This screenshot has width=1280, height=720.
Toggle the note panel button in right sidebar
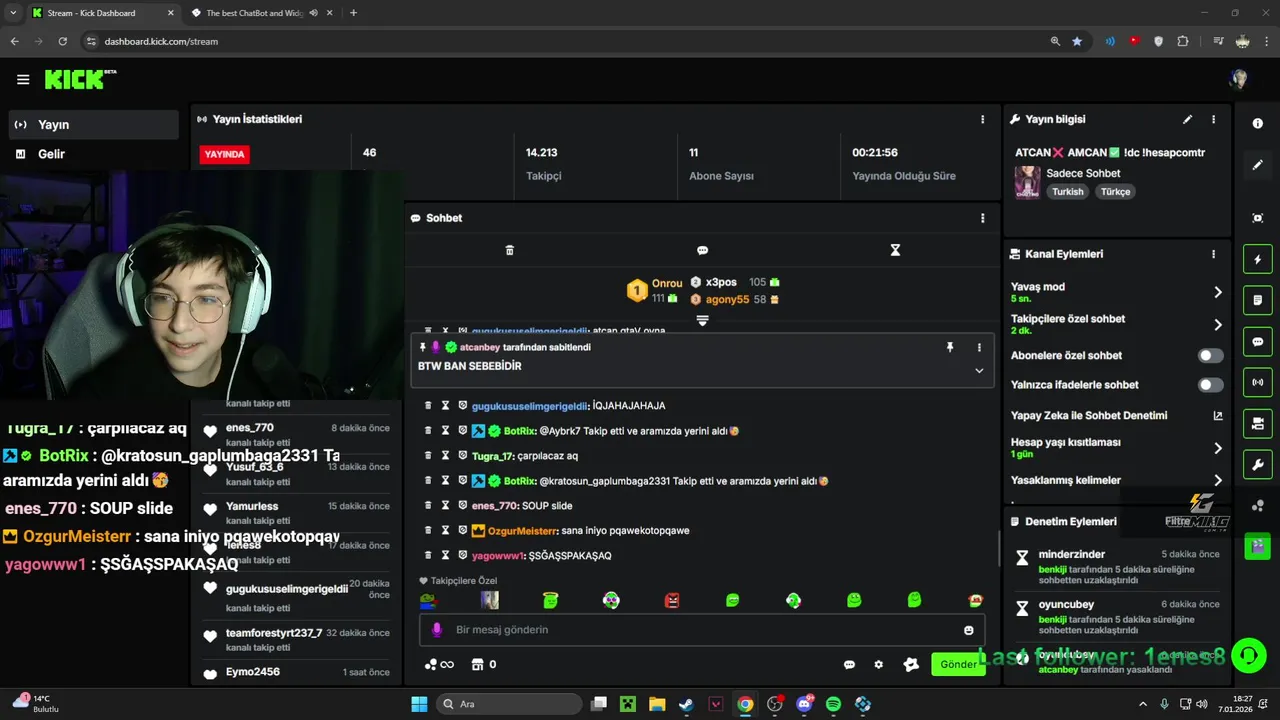coord(1258,300)
